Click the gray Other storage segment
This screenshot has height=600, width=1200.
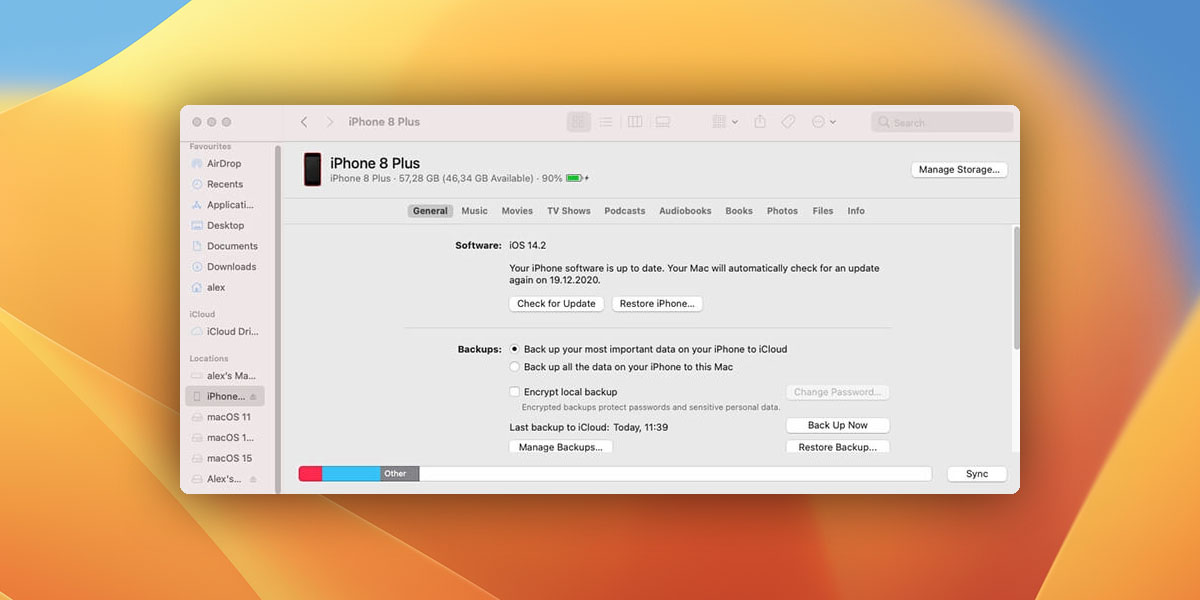[x=399, y=474]
